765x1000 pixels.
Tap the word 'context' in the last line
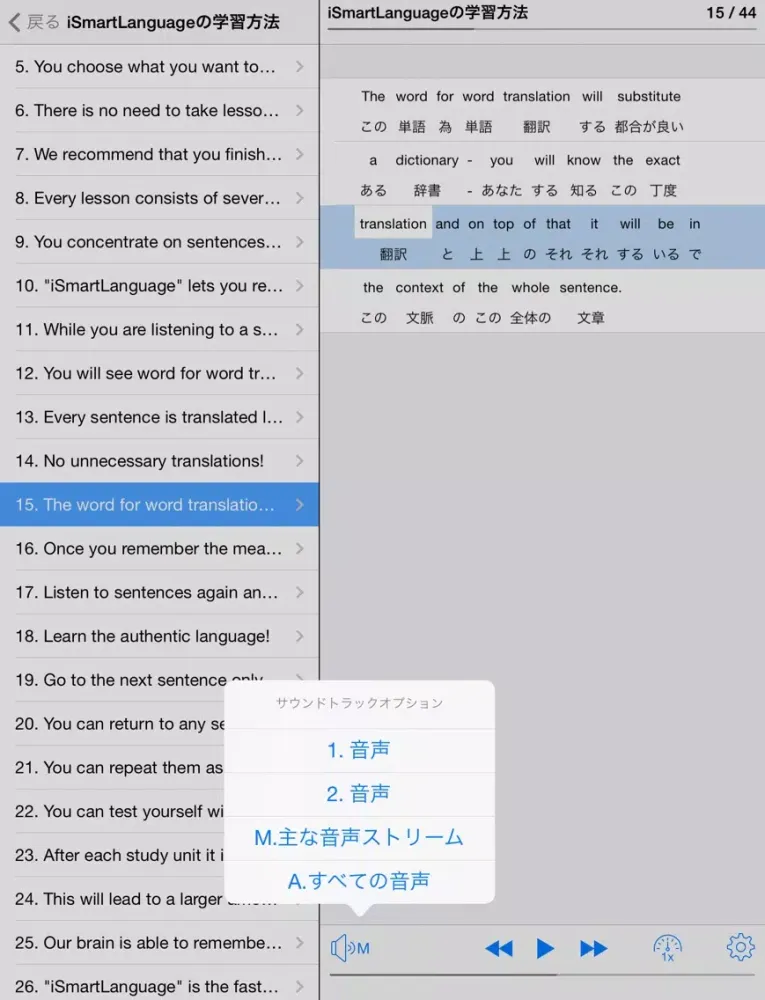point(419,288)
